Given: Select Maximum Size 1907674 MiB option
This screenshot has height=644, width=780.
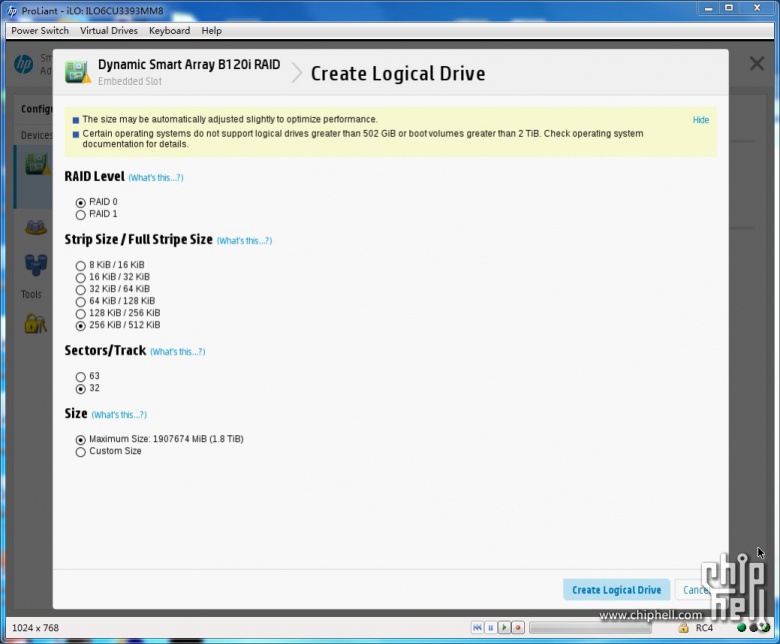Looking at the screenshot, I should click(x=81, y=440).
